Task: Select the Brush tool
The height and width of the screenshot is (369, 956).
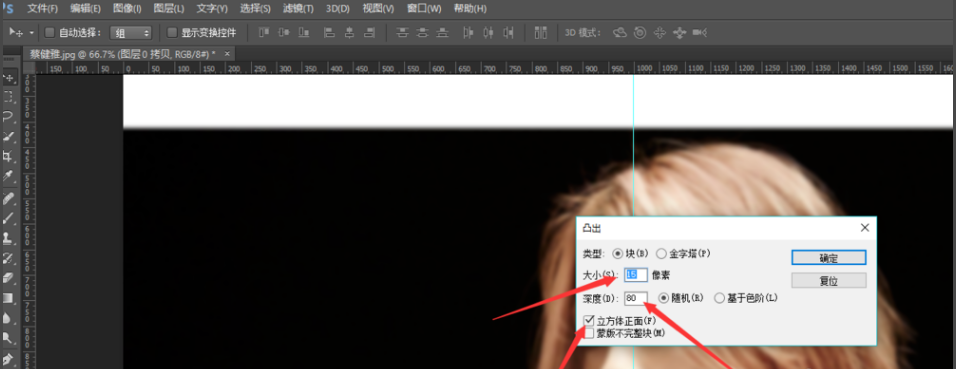Action: tap(9, 217)
